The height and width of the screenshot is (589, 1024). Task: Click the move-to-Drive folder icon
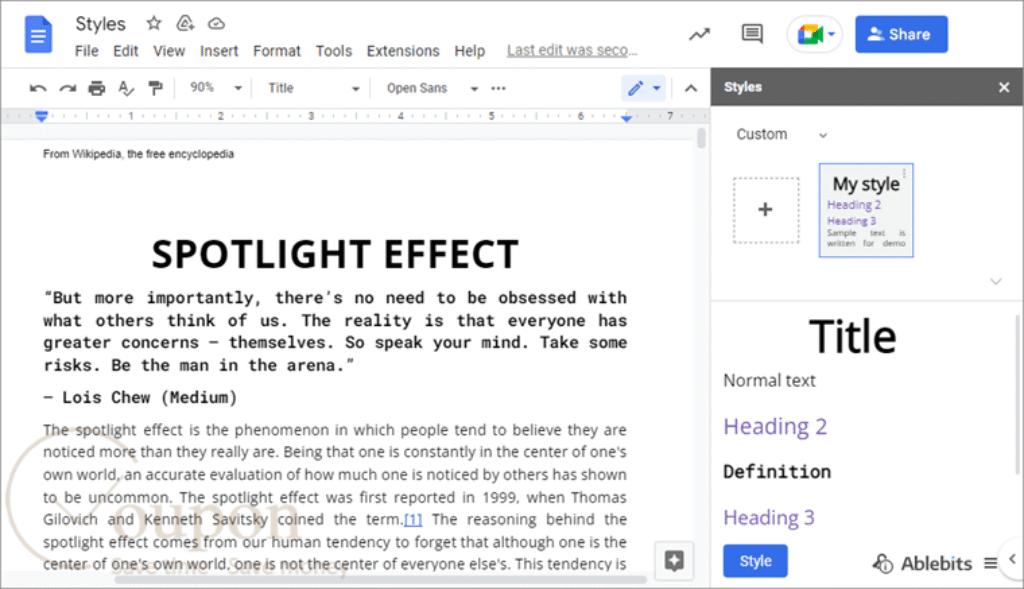[185, 24]
